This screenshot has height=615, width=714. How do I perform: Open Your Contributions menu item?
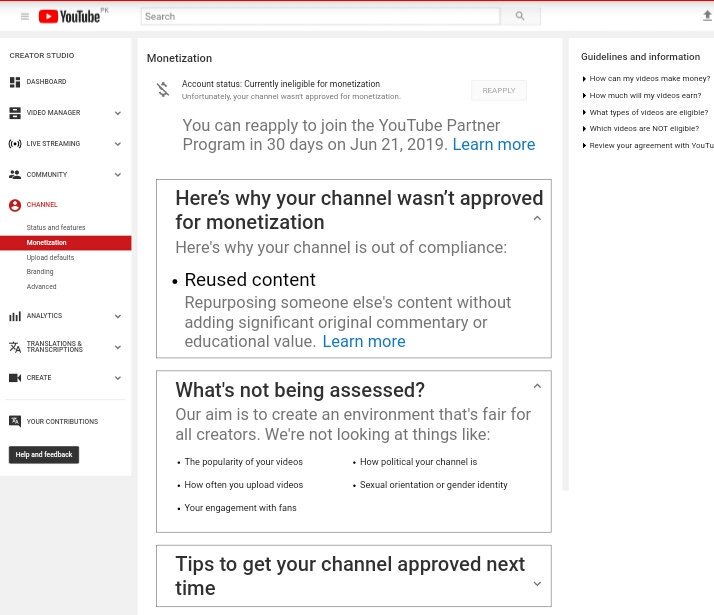point(62,422)
